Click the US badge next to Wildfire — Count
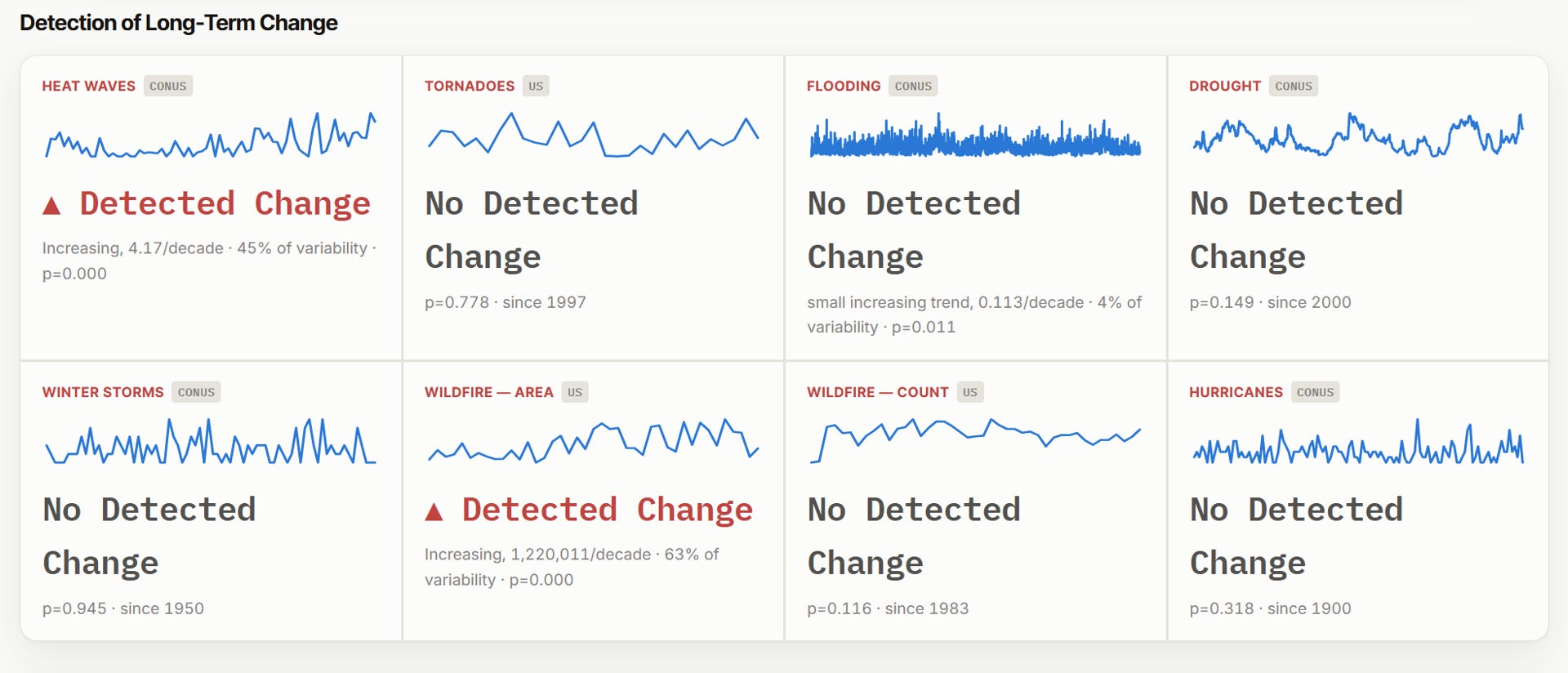 970,392
